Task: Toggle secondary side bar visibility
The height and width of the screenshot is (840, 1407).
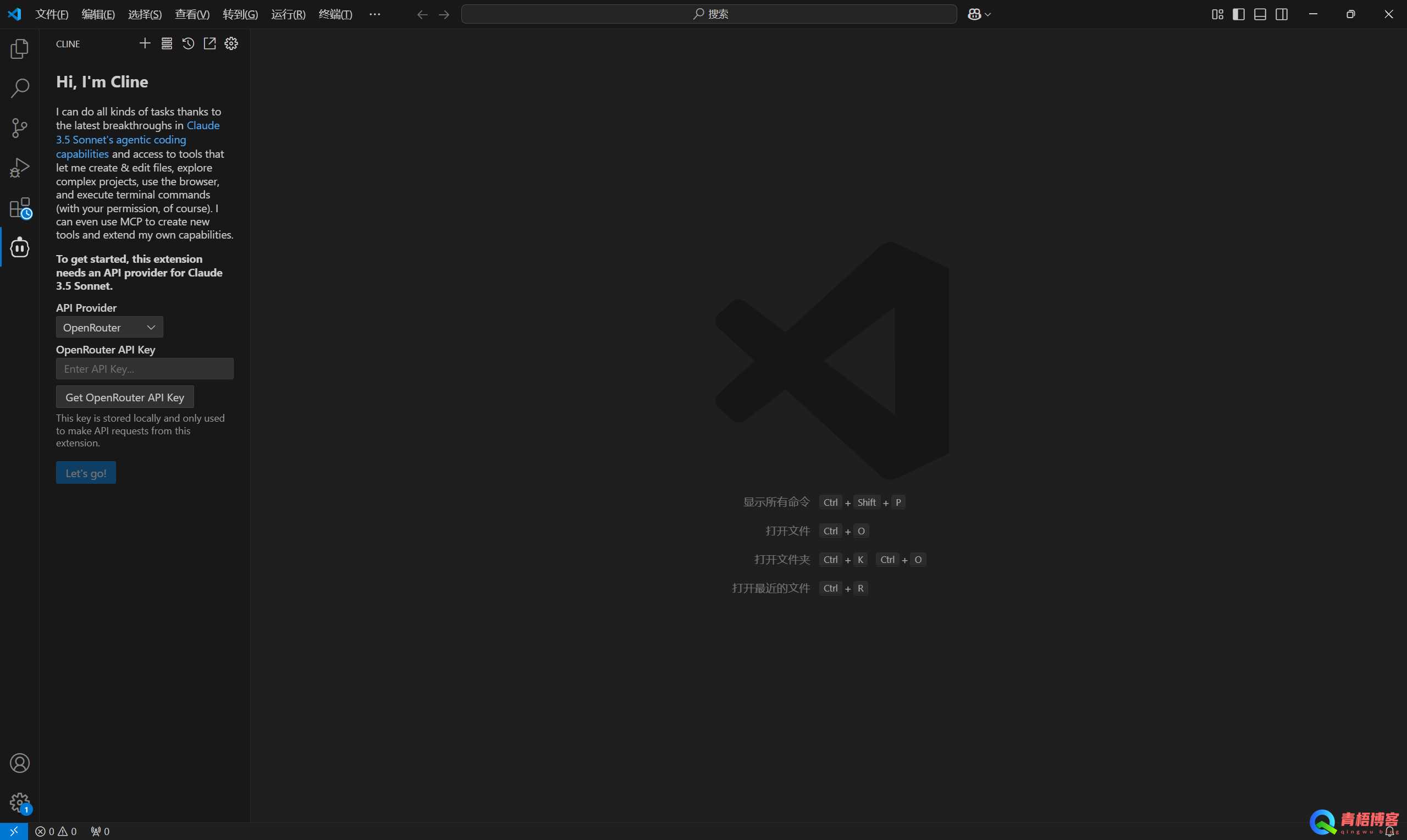Action: [x=1281, y=15]
